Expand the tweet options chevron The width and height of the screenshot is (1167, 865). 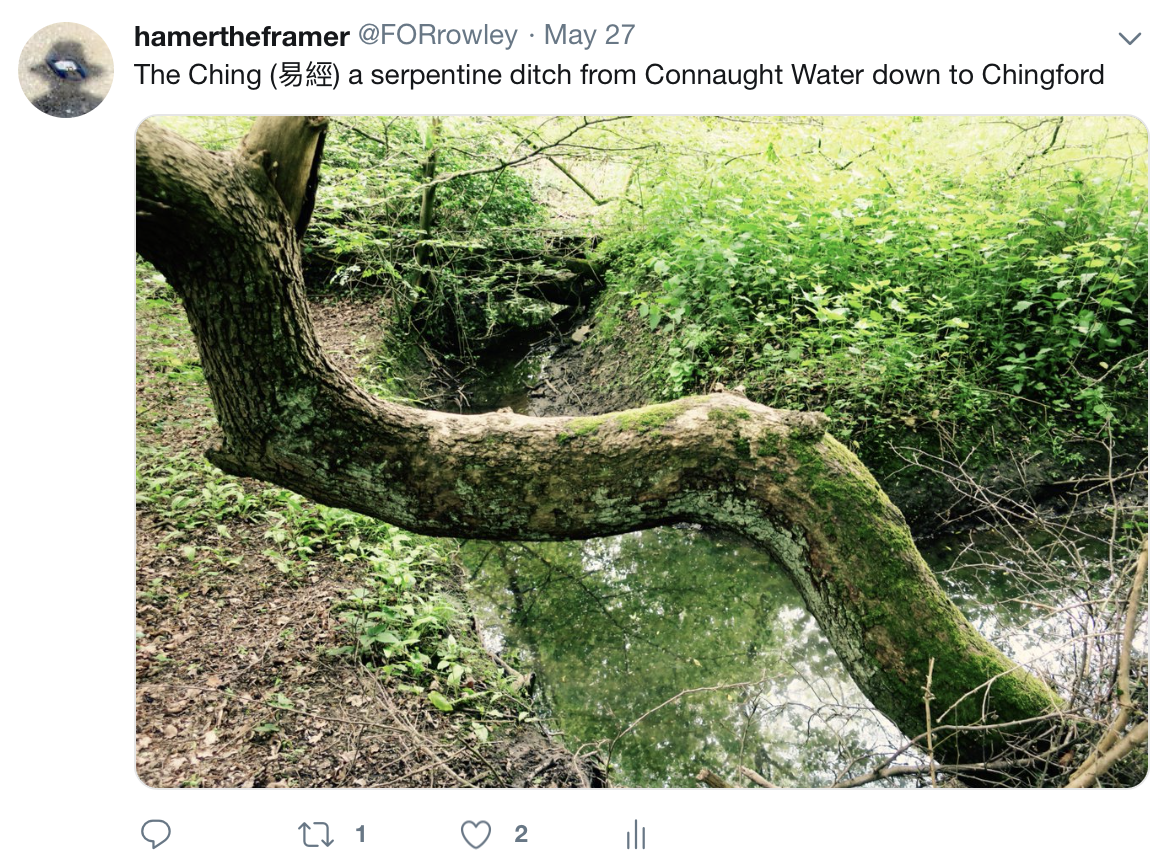[x=1129, y=38]
